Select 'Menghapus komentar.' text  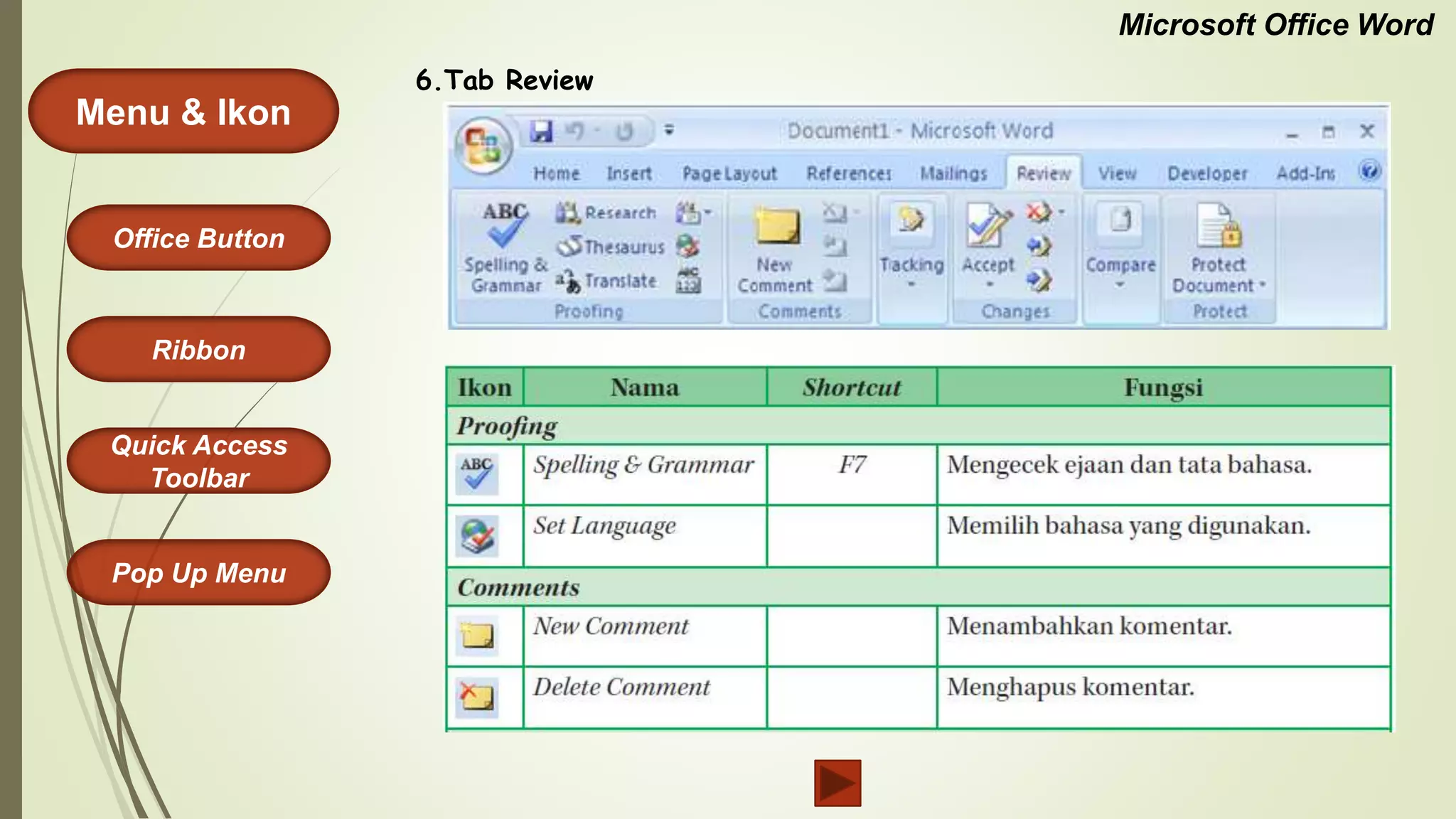click(1071, 687)
